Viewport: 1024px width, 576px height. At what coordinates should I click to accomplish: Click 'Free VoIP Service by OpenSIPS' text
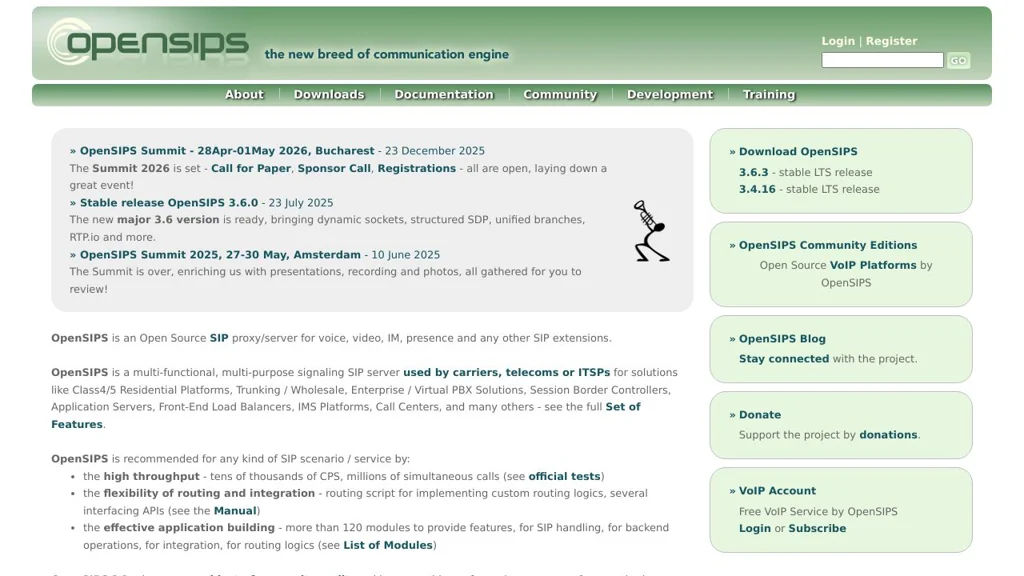[x=818, y=512]
